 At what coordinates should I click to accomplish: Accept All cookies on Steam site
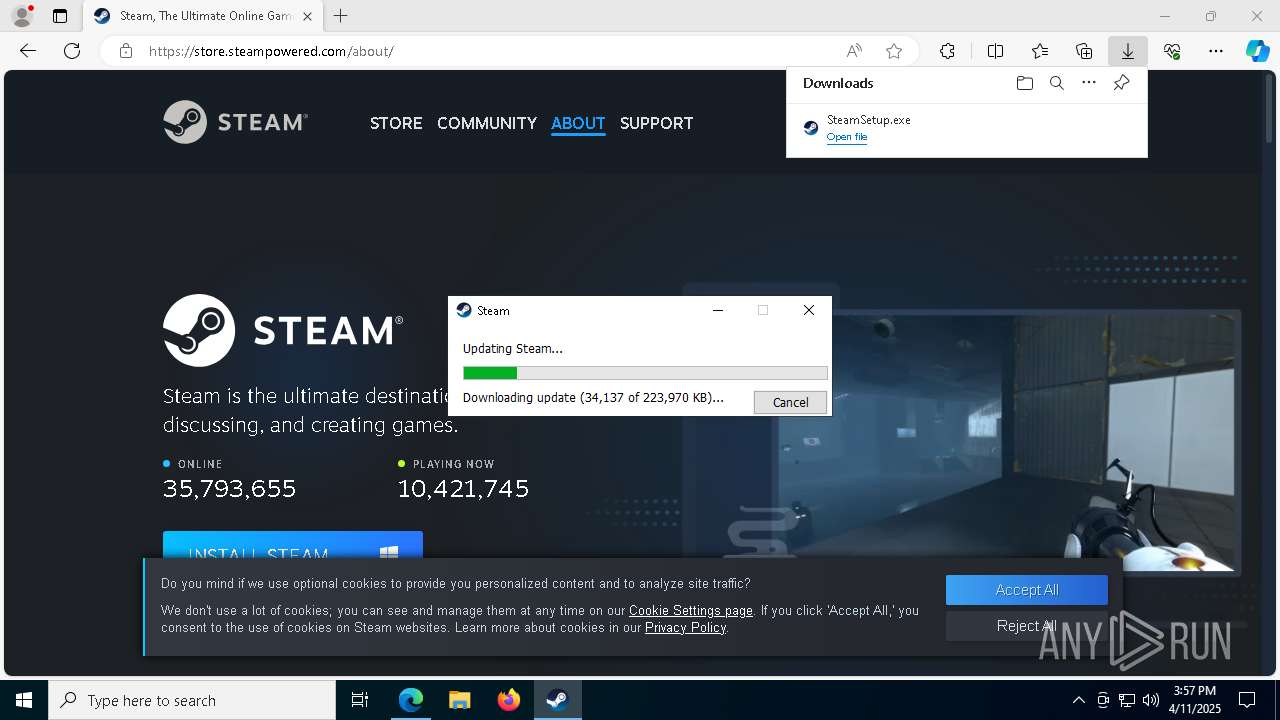pyautogui.click(x=1027, y=590)
